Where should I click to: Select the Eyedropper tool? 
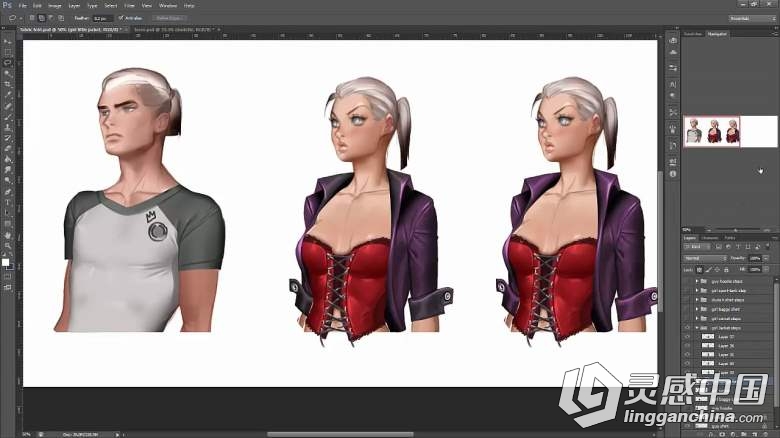[7, 95]
